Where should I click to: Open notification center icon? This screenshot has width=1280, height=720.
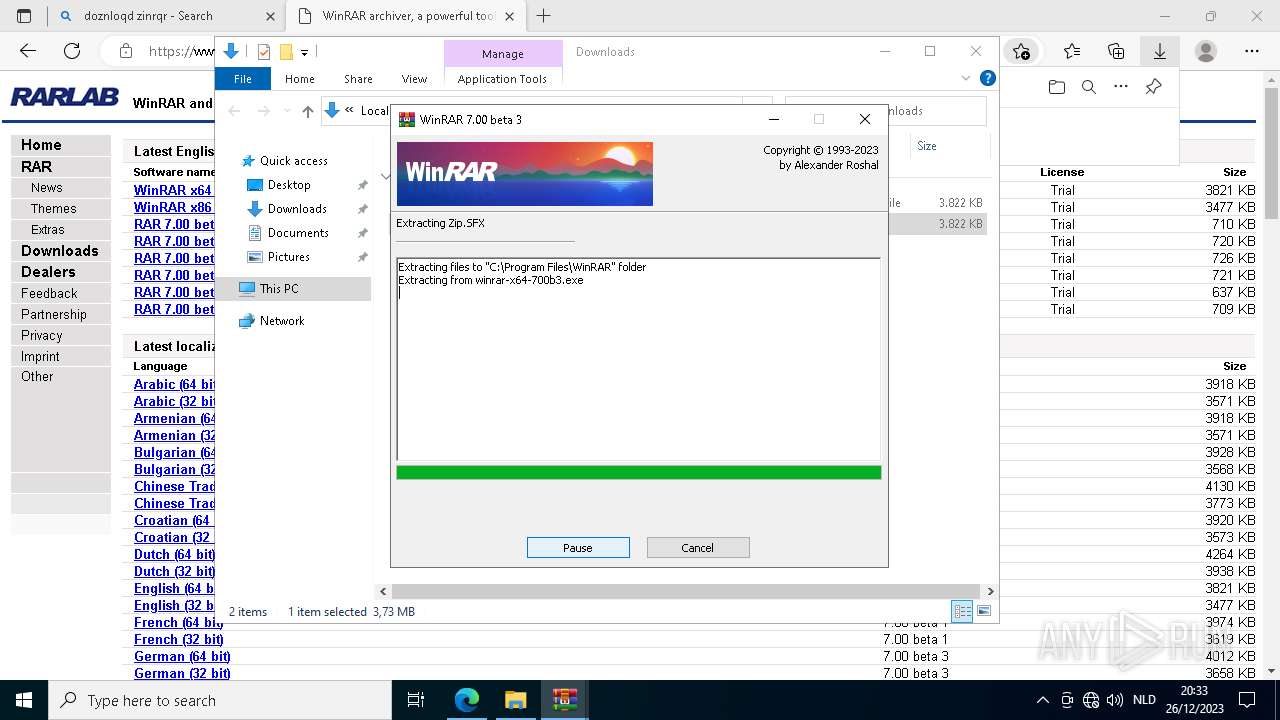pos(1247,700)
